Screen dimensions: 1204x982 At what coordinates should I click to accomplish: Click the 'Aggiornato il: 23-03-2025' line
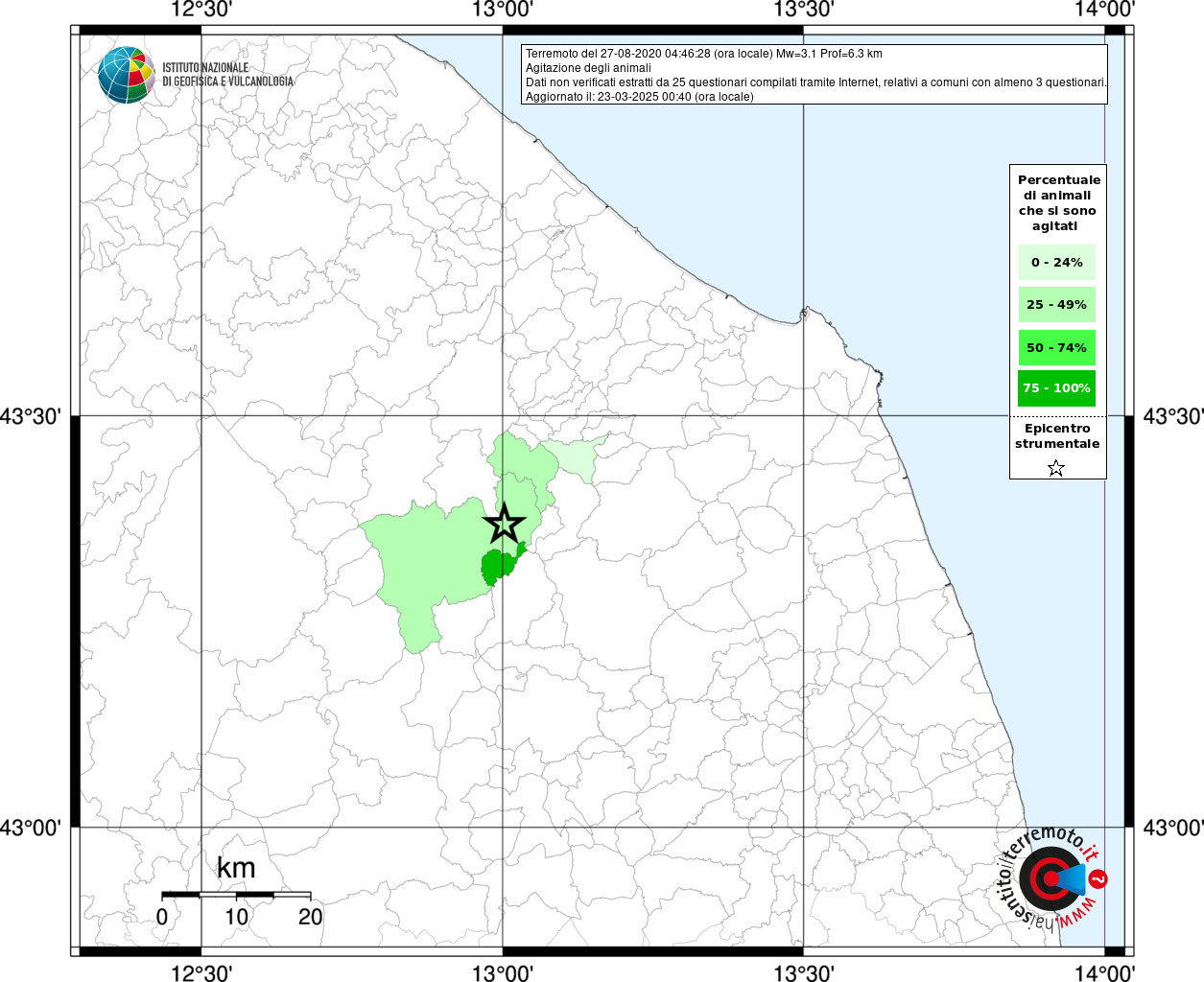tap(640, 97)
